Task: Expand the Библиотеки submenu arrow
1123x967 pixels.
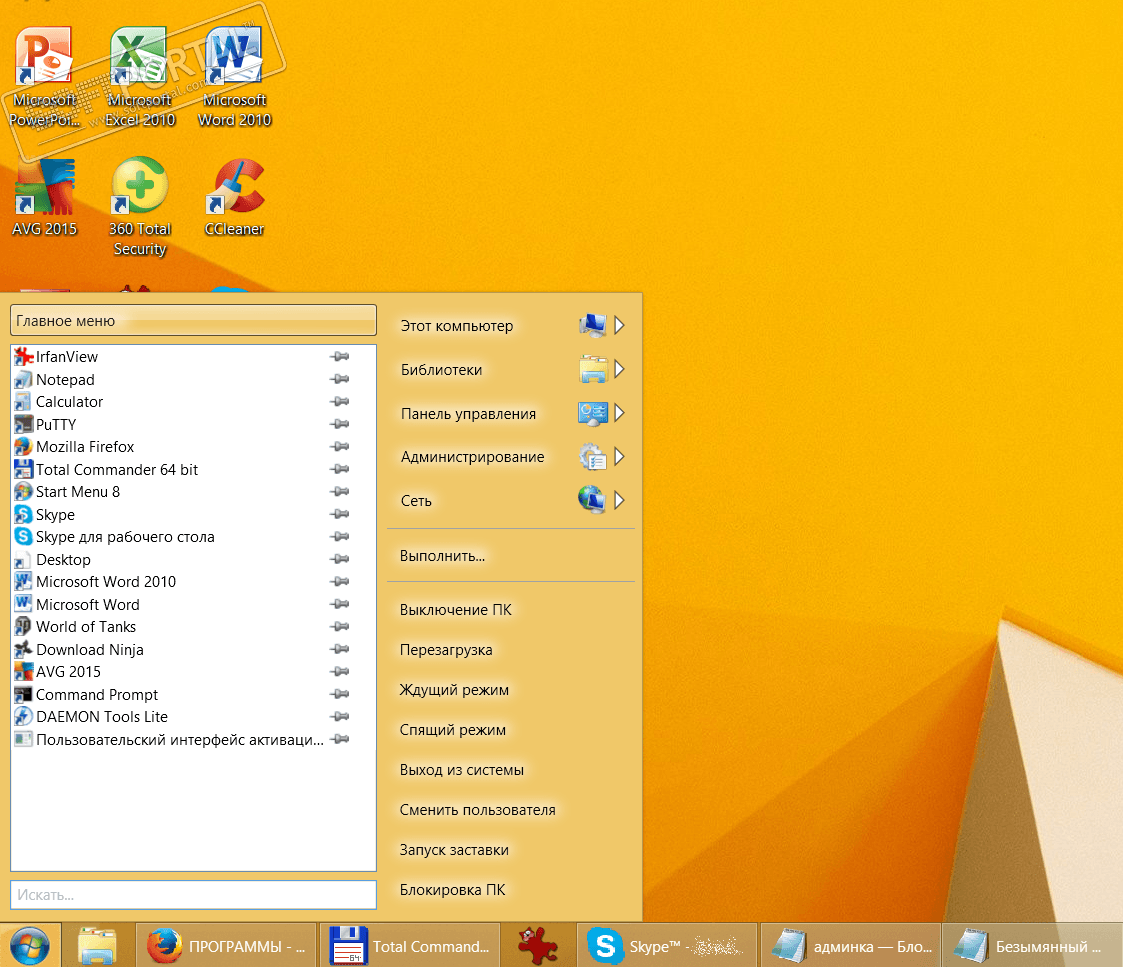Action: [x=620, y=369]
